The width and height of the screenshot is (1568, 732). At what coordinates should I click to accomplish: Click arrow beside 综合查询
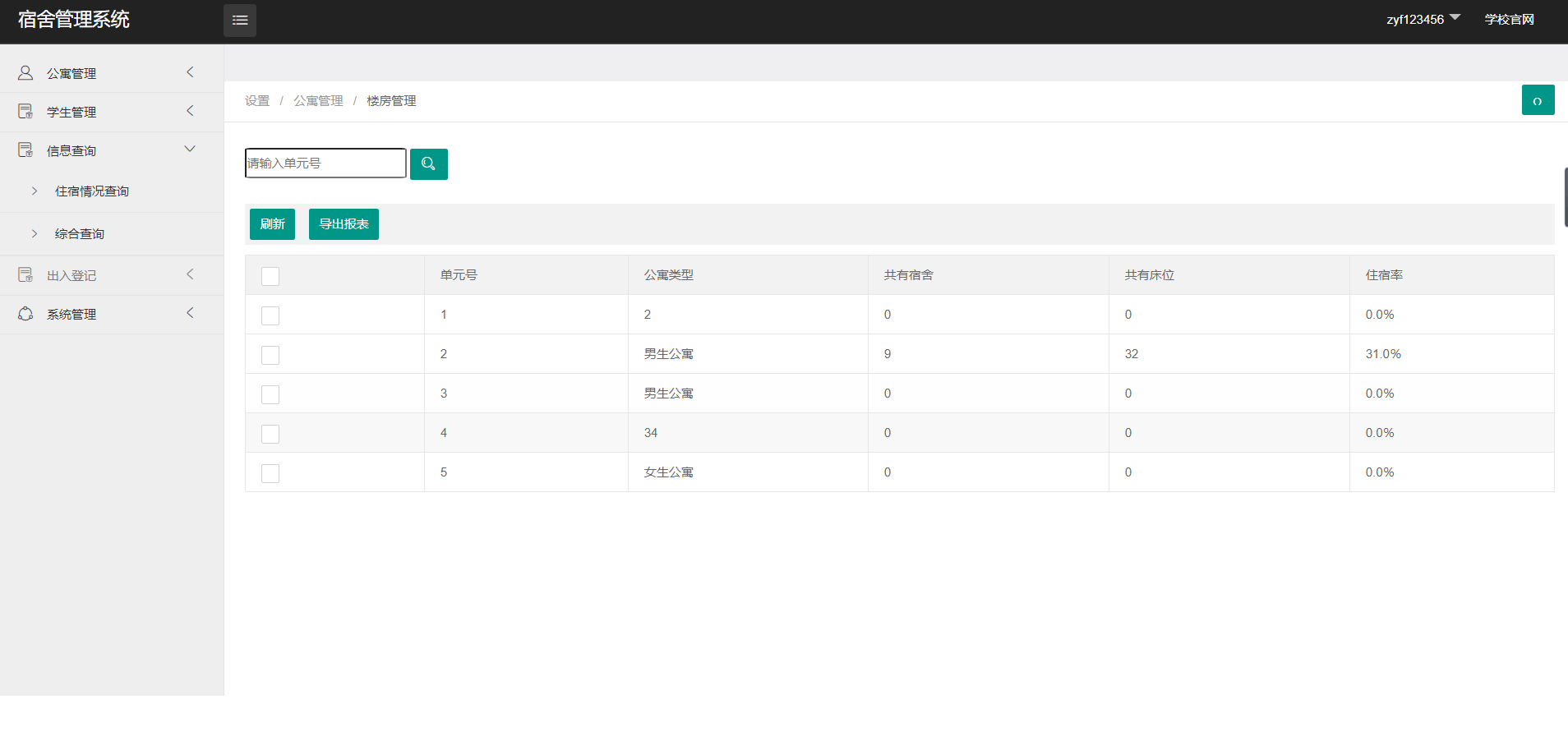[x=35, y=233]
